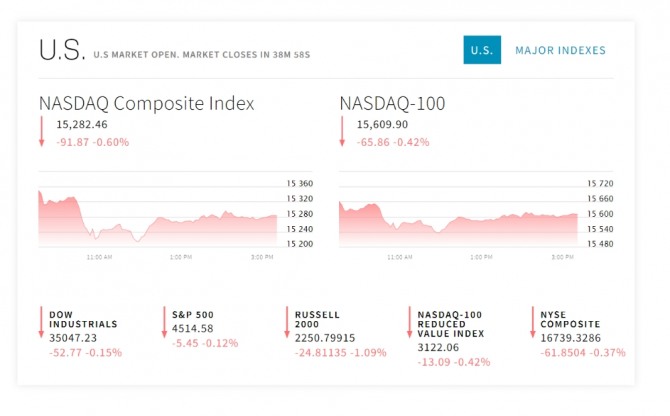The image size is (670, 416).
Task: Open the S&P 500 index link
Action: pyautogui.click(x=193, y=314)
